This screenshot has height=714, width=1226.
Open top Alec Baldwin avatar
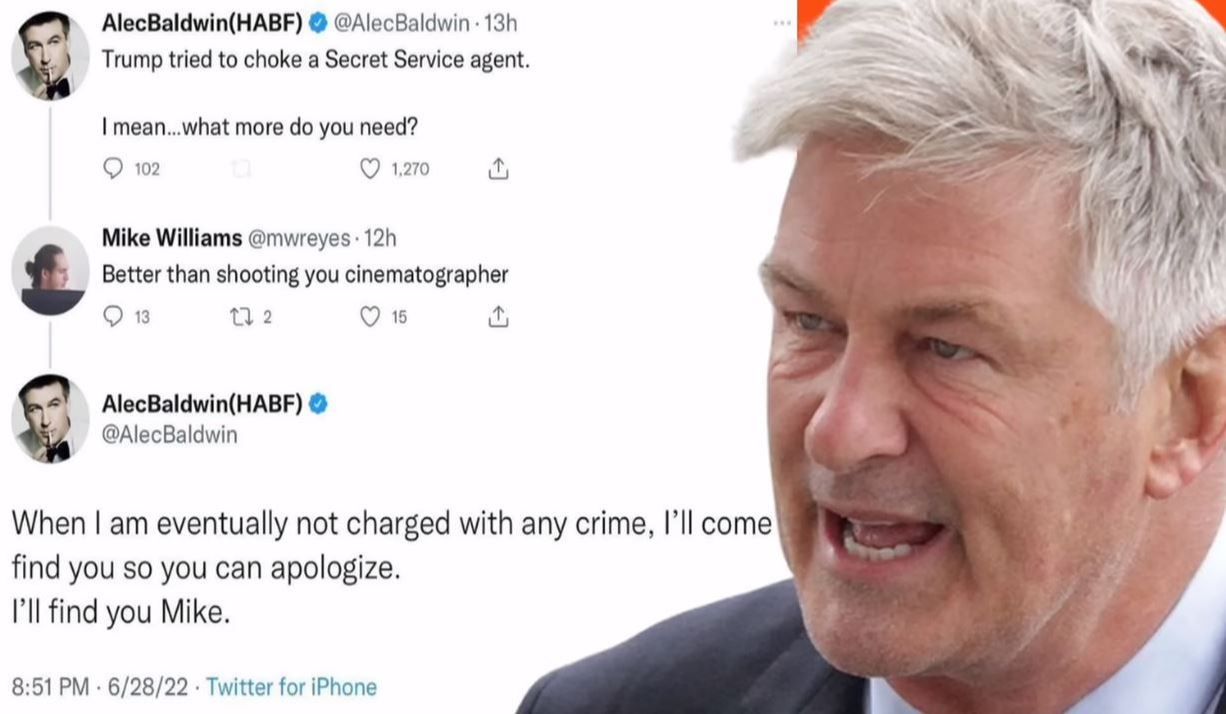click(50, 56)
